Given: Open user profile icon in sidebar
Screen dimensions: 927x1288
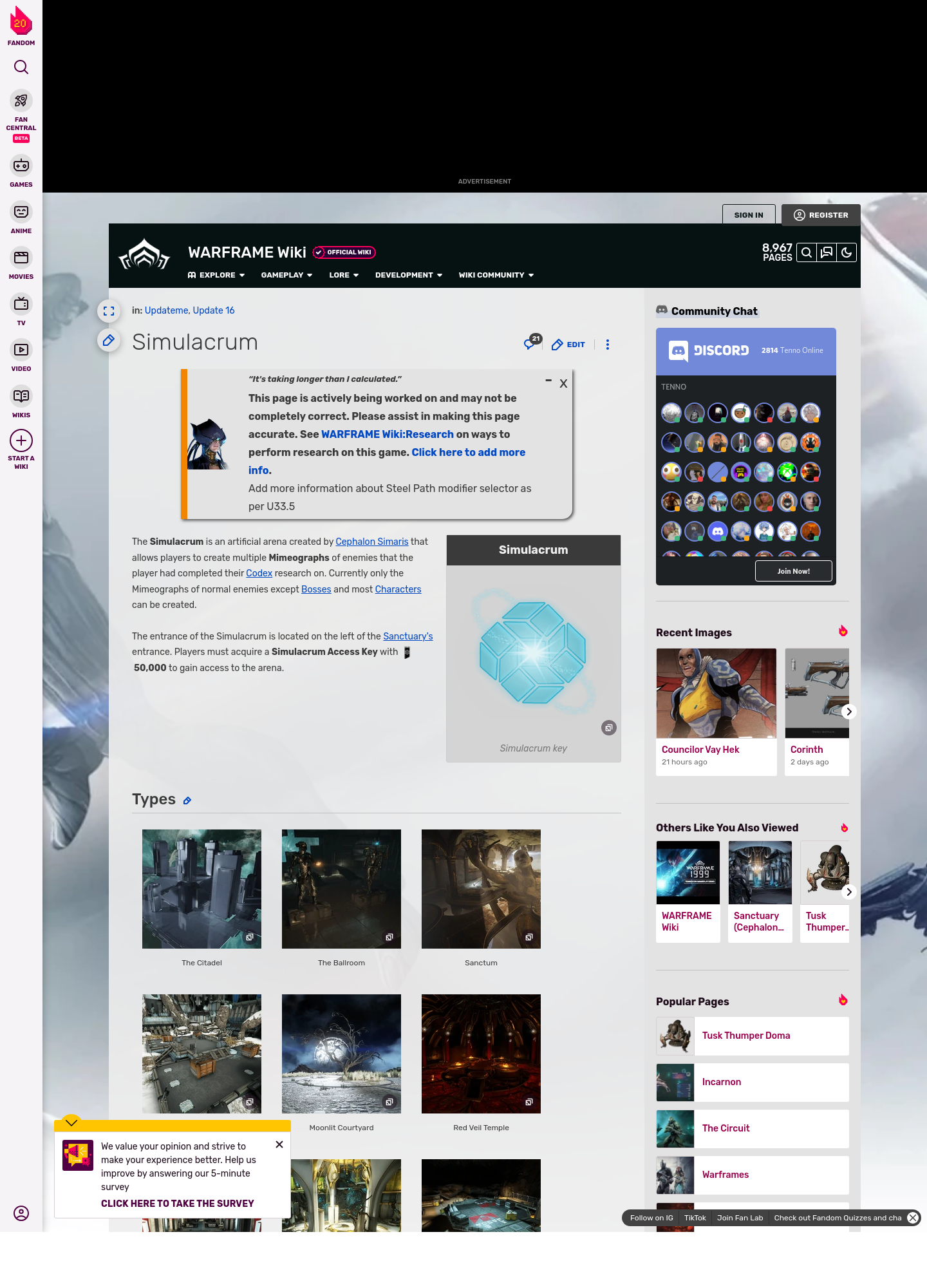Looking at the screenshot, I should click(x=21, y=1213).
